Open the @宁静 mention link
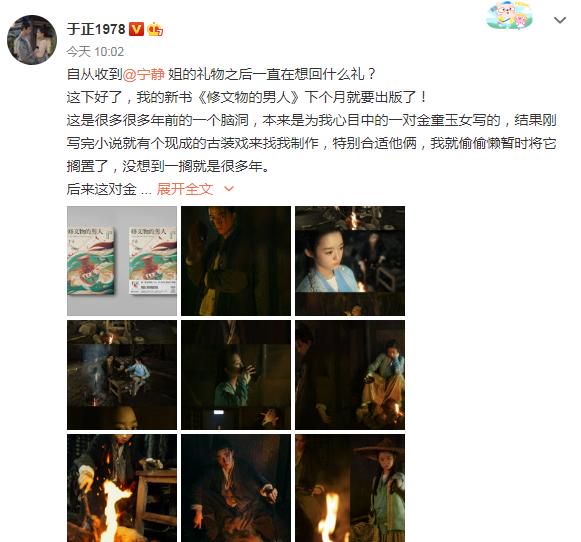The height and width of the screenshot is (542, 581). click(143, 74)
